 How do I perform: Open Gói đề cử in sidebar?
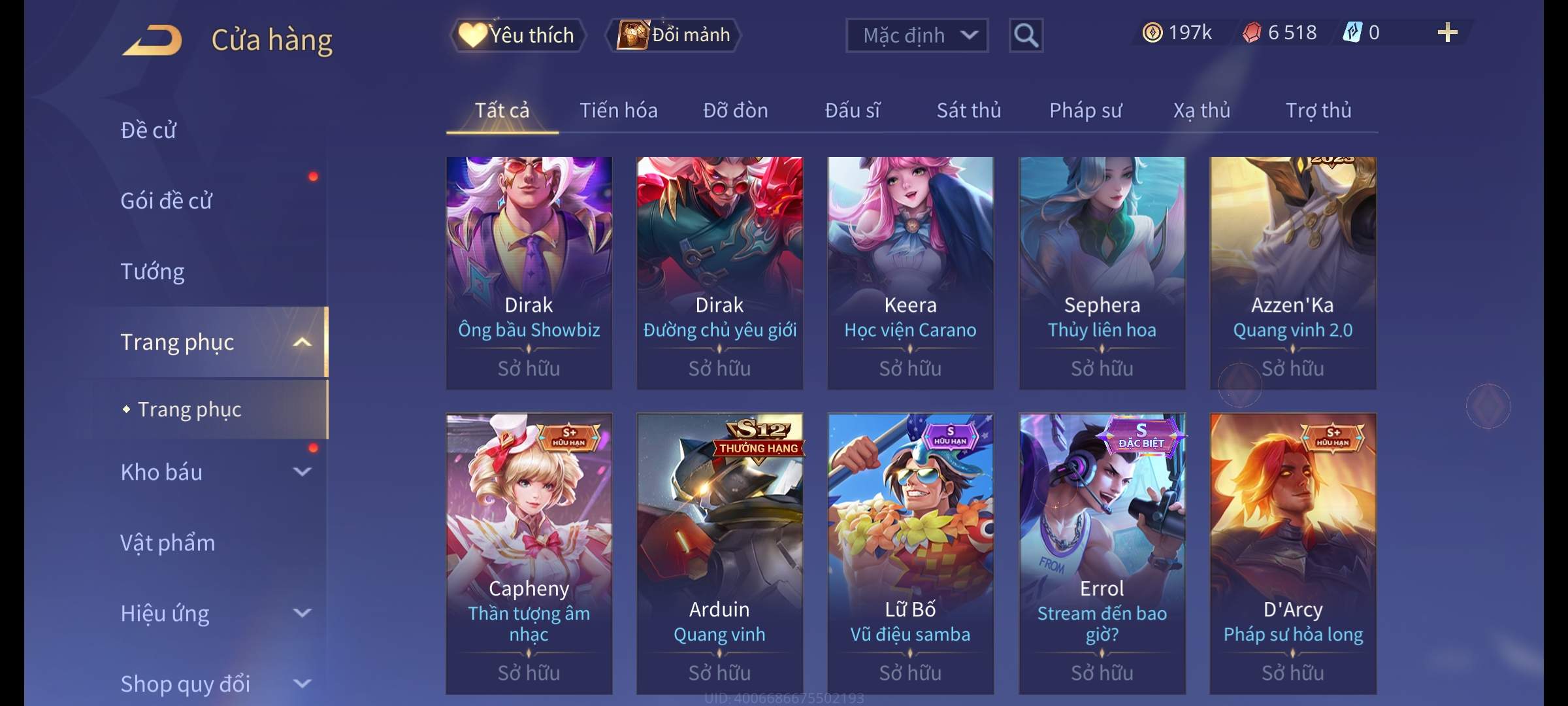point(167,201)
